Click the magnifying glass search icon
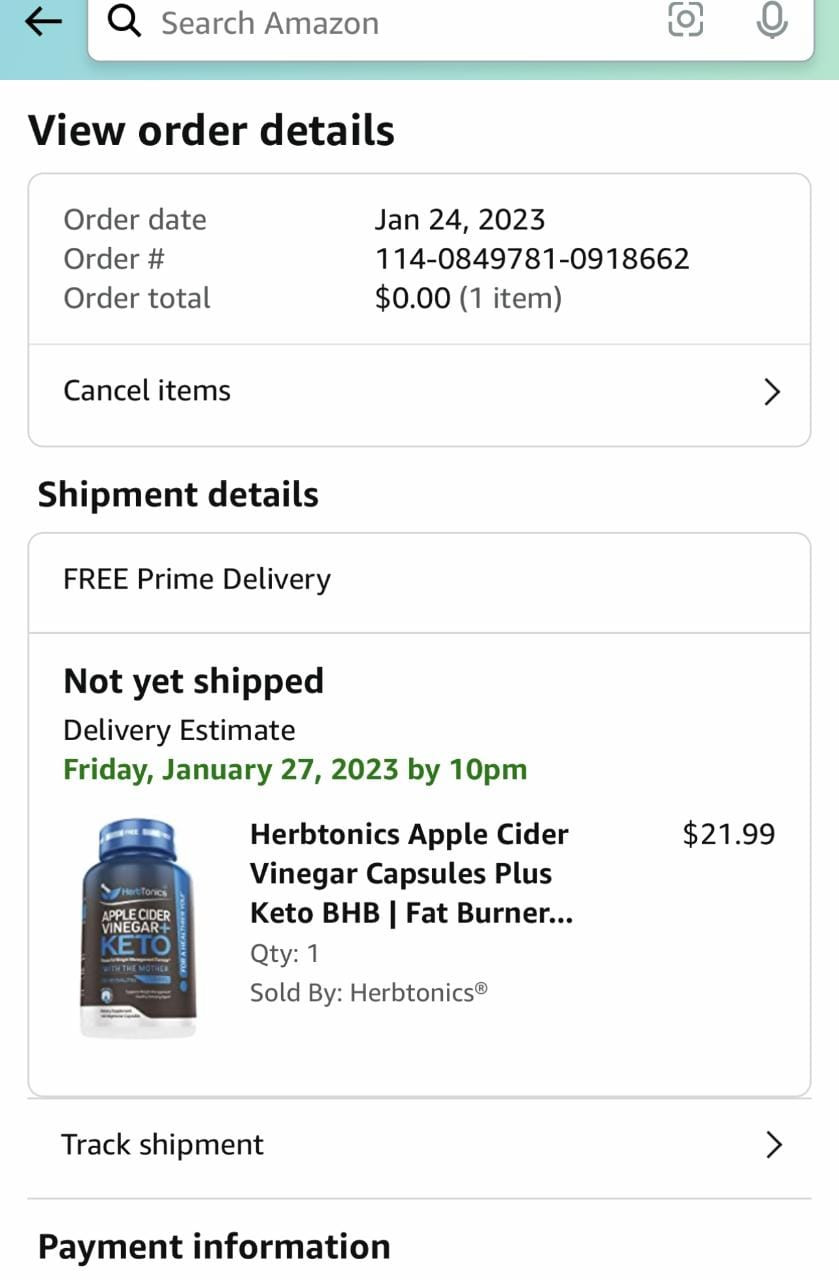Viewport: 839px width, 1280px height. (124, 20)
